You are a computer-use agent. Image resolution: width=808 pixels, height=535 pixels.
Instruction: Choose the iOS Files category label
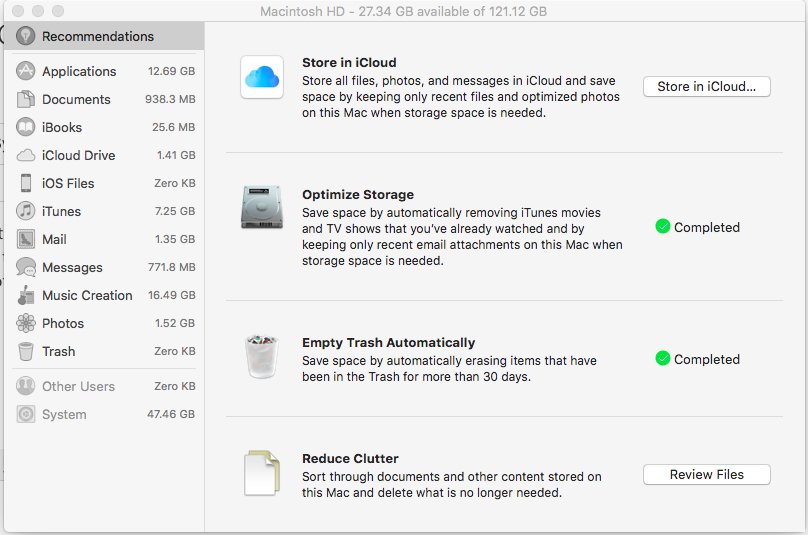click(x=68, y=183)
